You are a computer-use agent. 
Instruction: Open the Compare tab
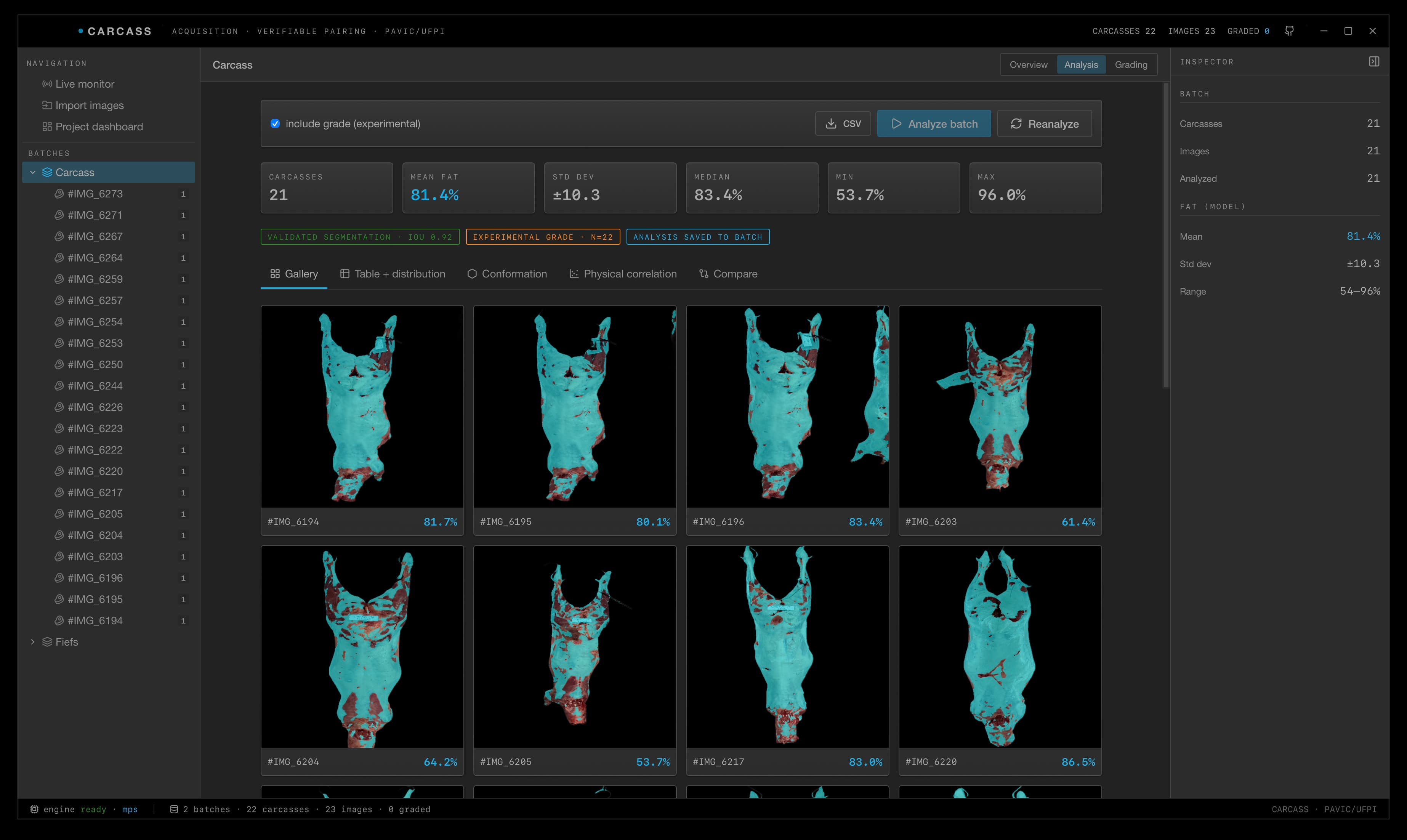click(728, 274)
